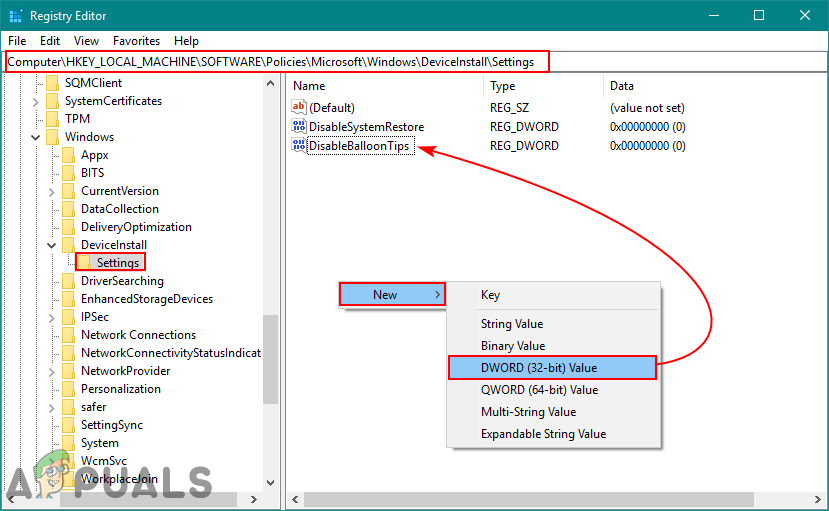Click the tree pane scroll up arrow

point(270,83)
